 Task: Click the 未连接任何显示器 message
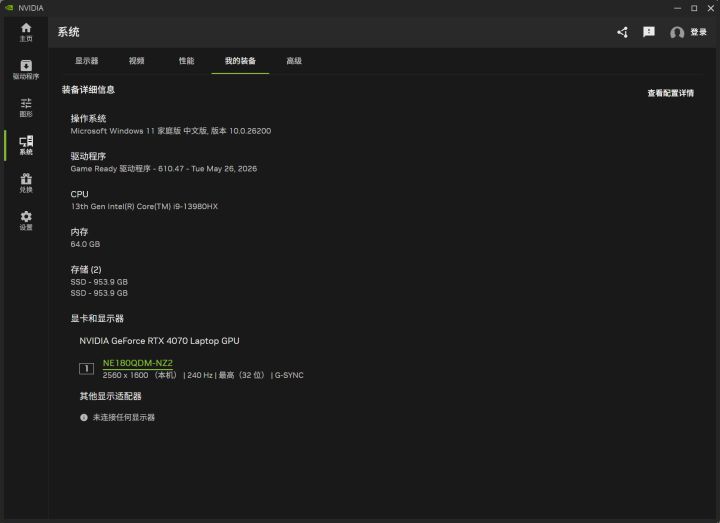pos(124,417)
